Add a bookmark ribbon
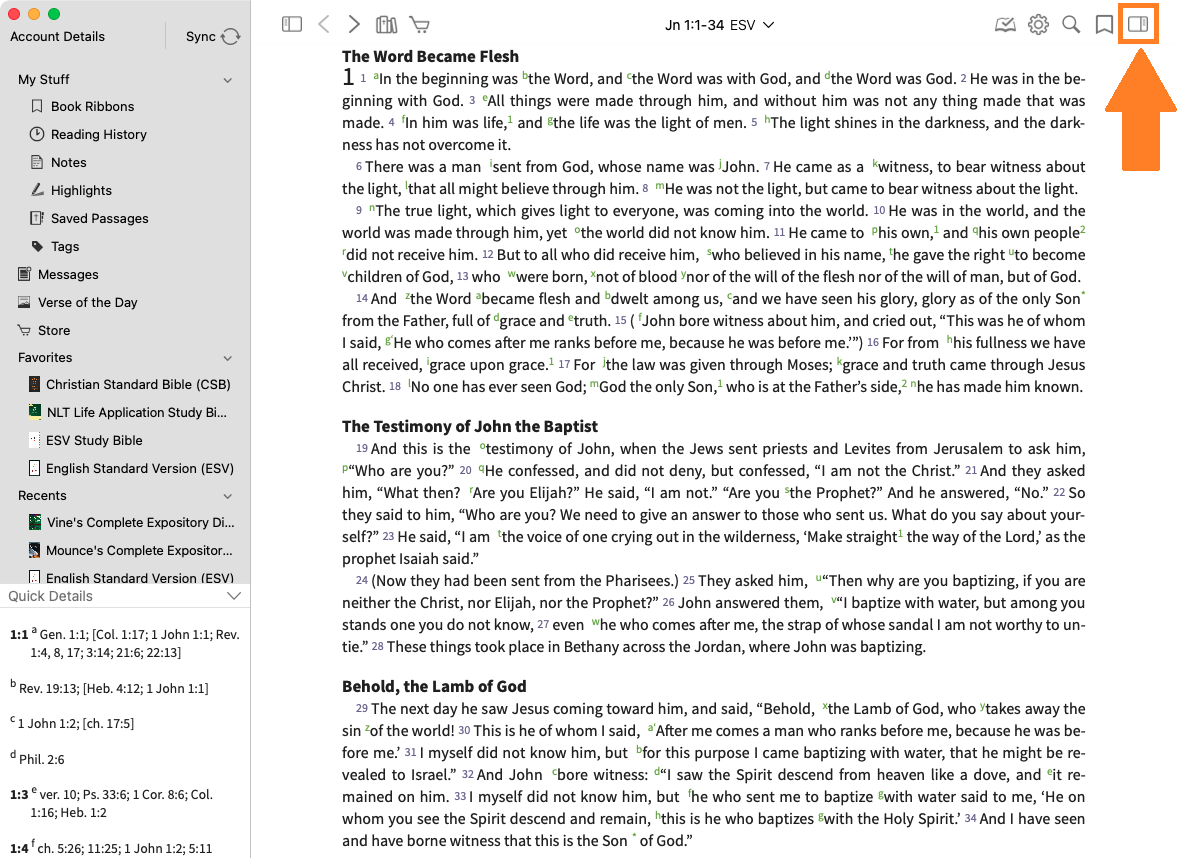 [x=1104, y=25]
